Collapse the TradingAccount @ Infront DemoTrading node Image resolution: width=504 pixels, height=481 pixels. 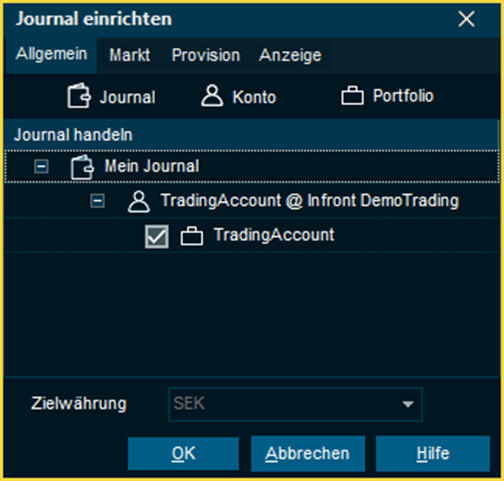(97, 201)
